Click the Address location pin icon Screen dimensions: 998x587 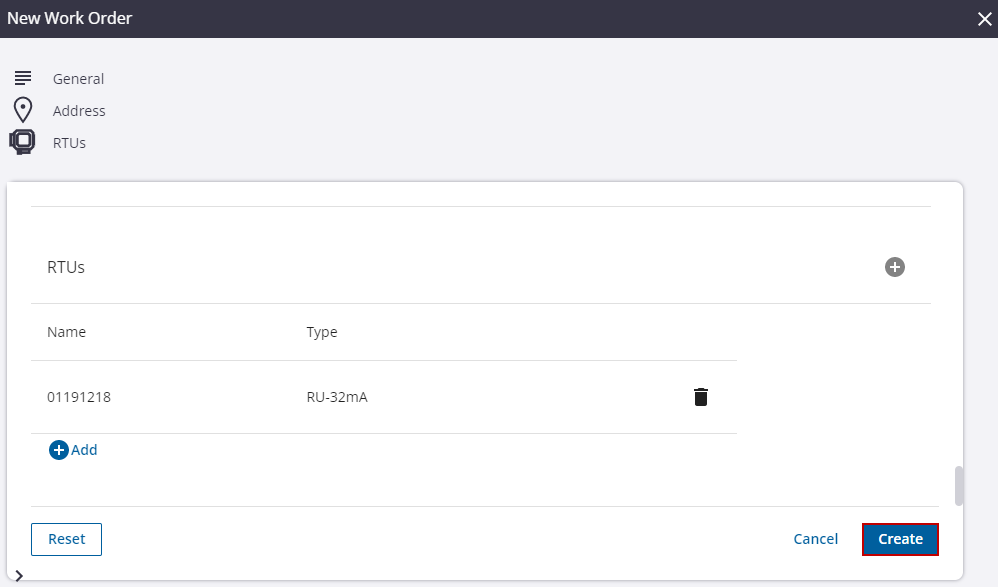pos(23,110)
